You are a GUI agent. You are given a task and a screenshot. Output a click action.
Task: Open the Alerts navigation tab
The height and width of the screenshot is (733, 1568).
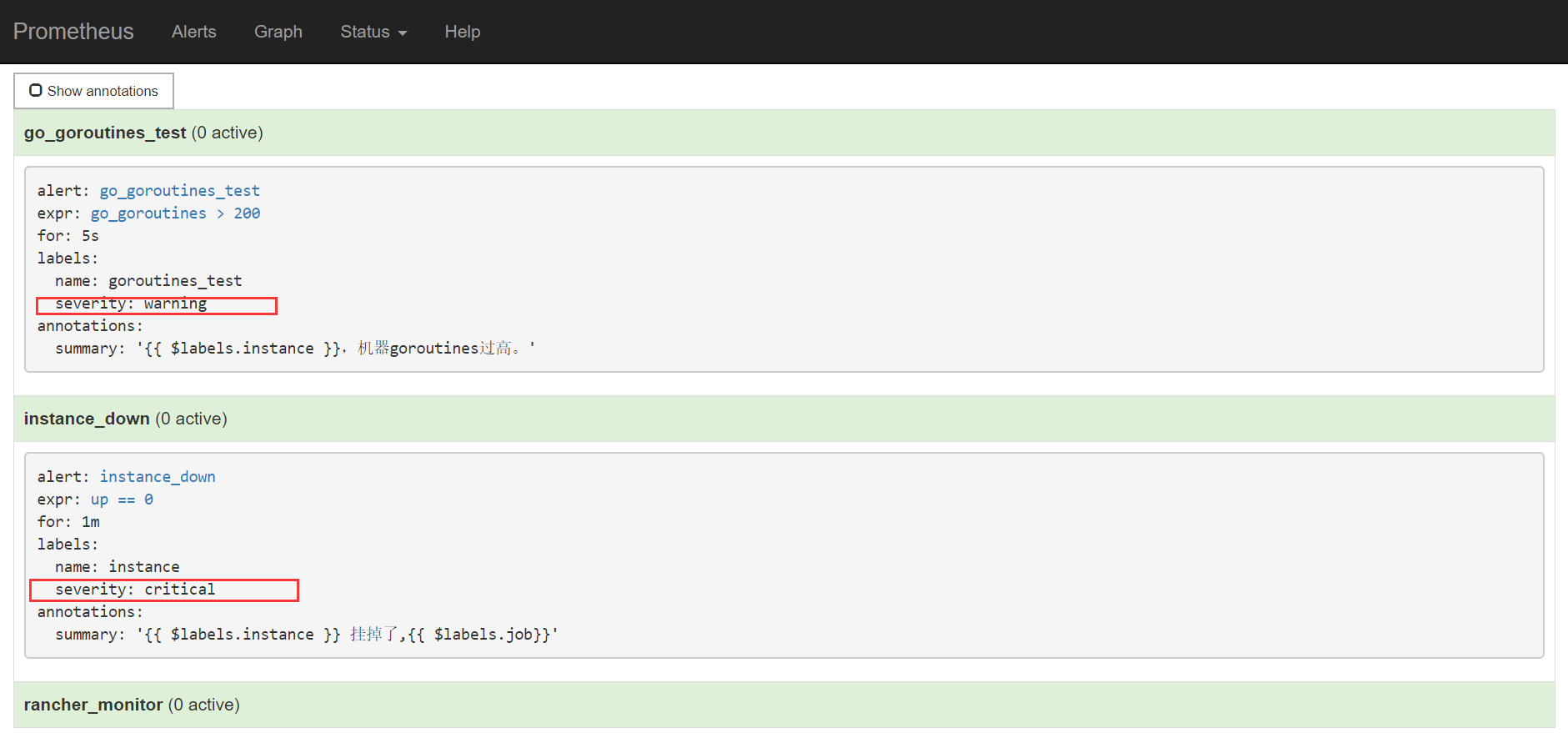(193, 32)
